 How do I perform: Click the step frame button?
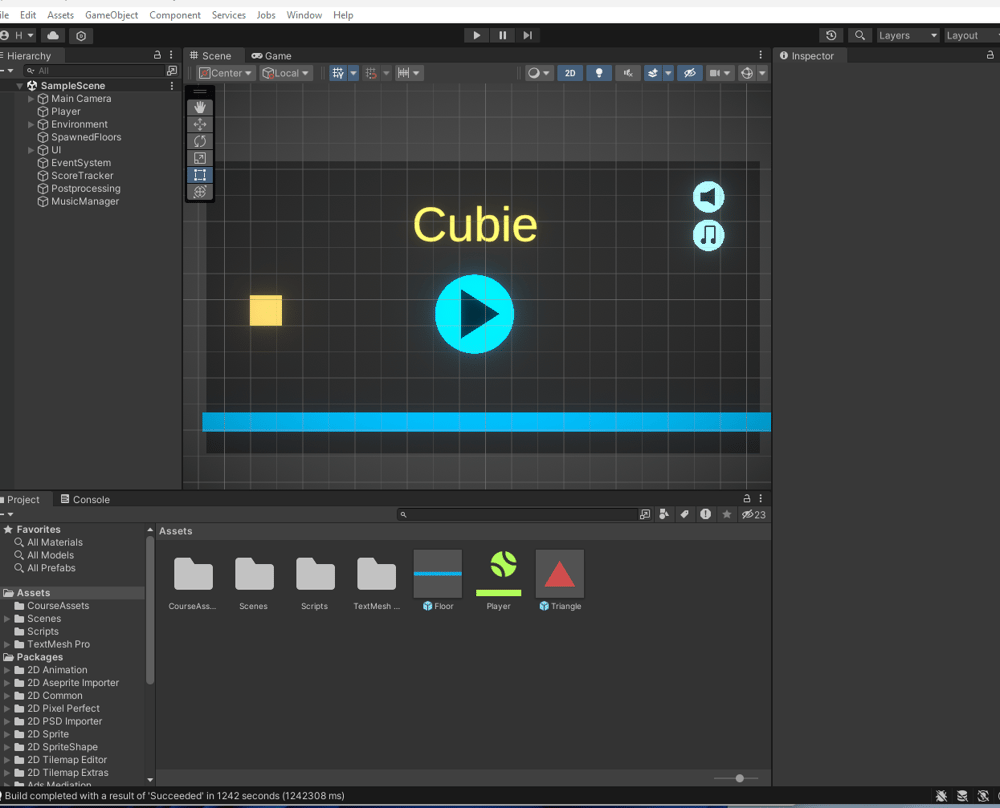click(x=527, y=36)
